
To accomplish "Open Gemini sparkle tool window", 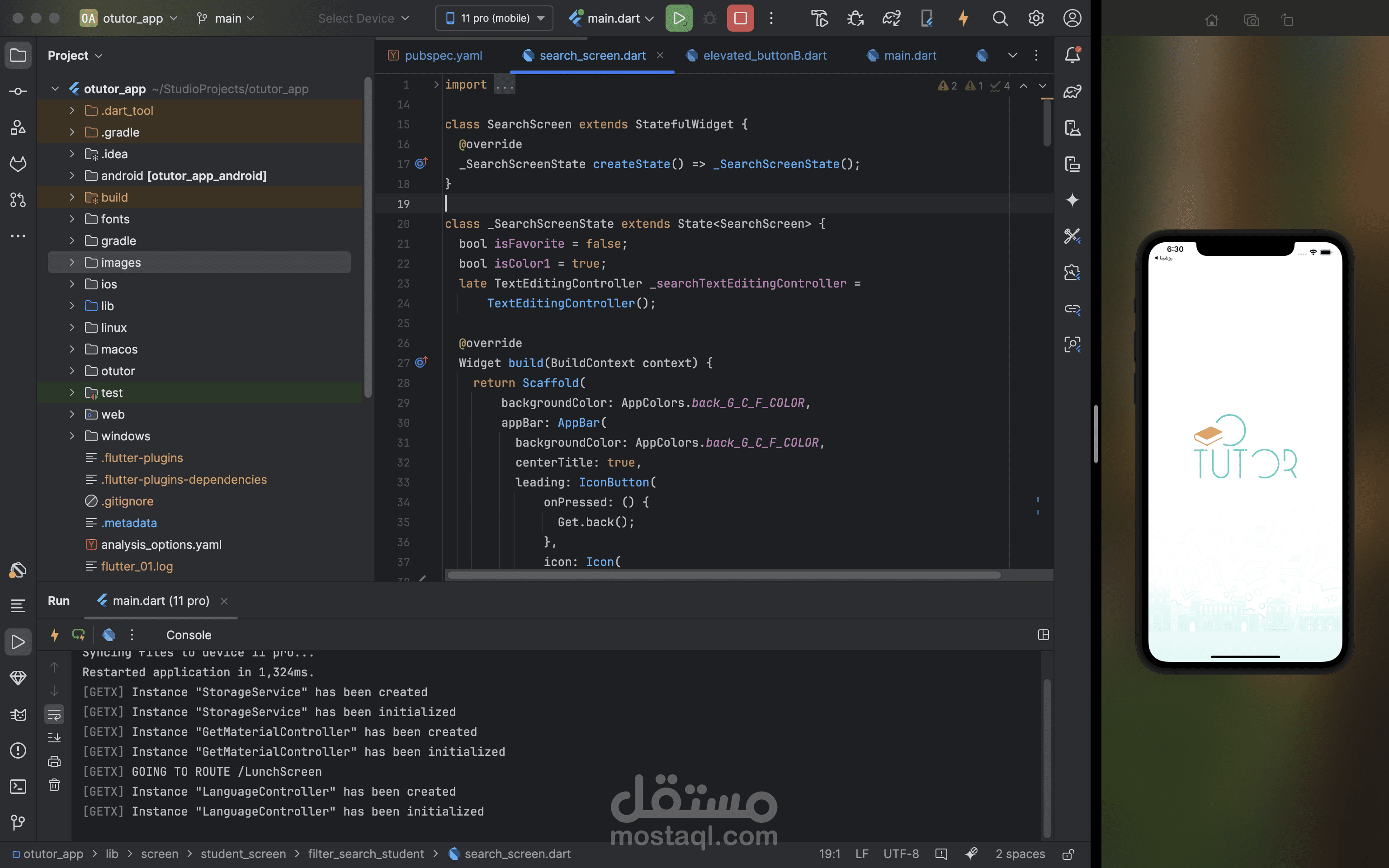I will 1072,200.
